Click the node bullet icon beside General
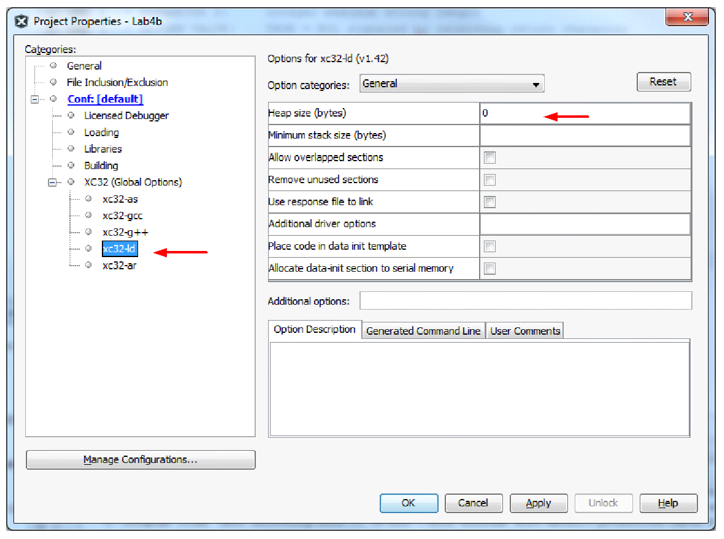724x539 pixels. [54, 66]
